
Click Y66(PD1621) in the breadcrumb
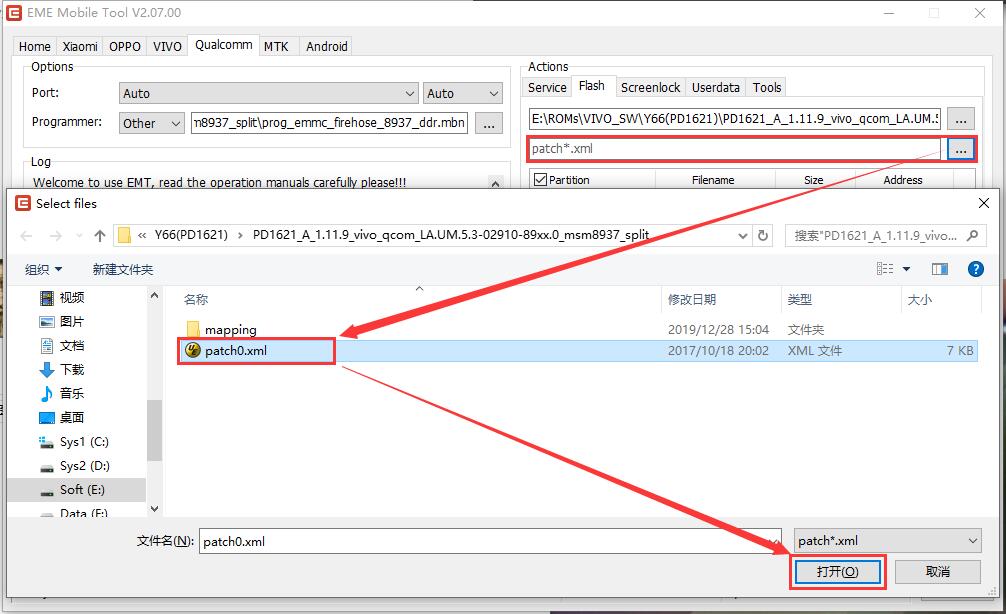click(x=191, y=235)
